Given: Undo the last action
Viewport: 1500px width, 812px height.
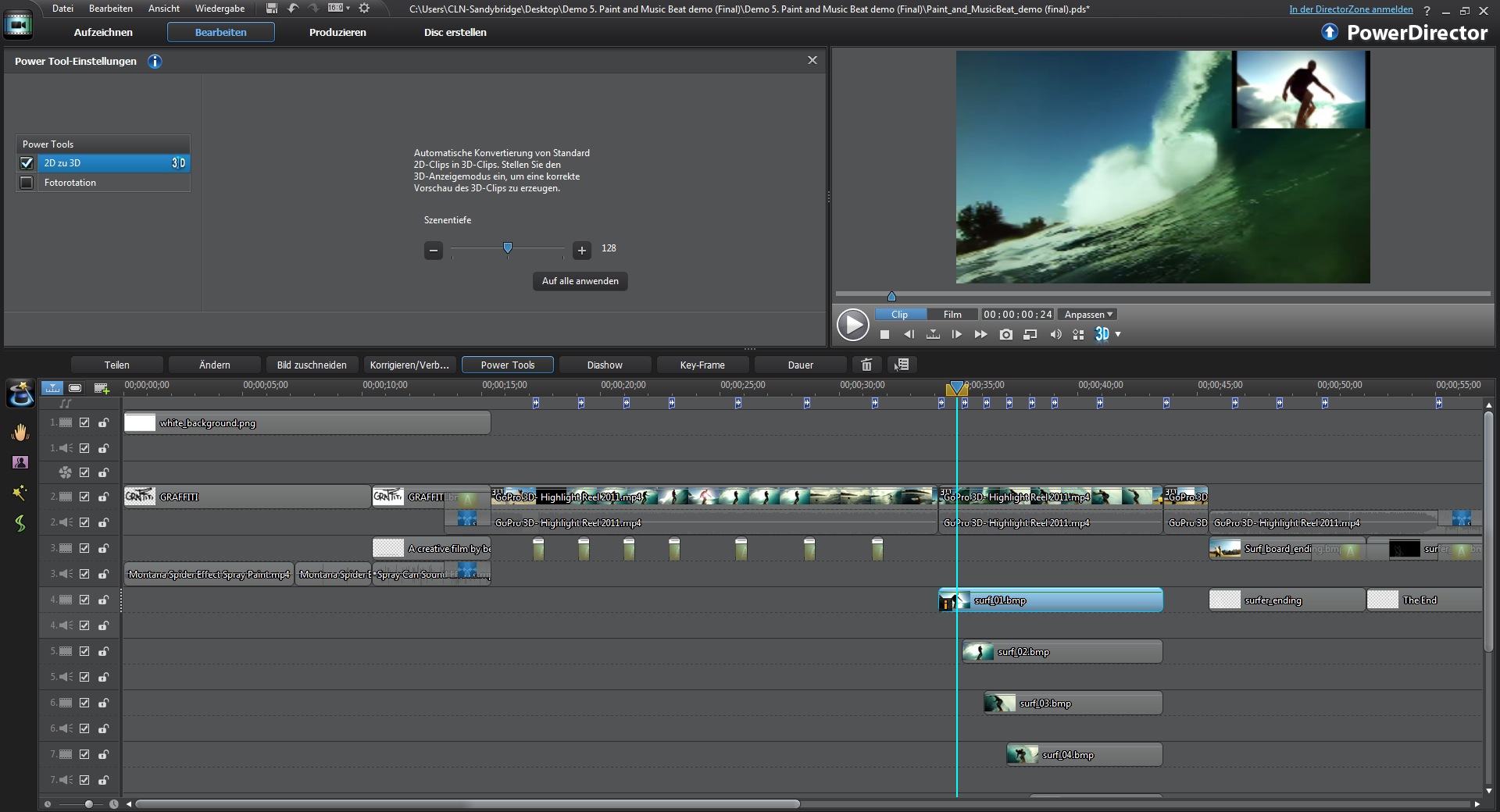Looking at the screenshot, I should (x=294, y=9).
